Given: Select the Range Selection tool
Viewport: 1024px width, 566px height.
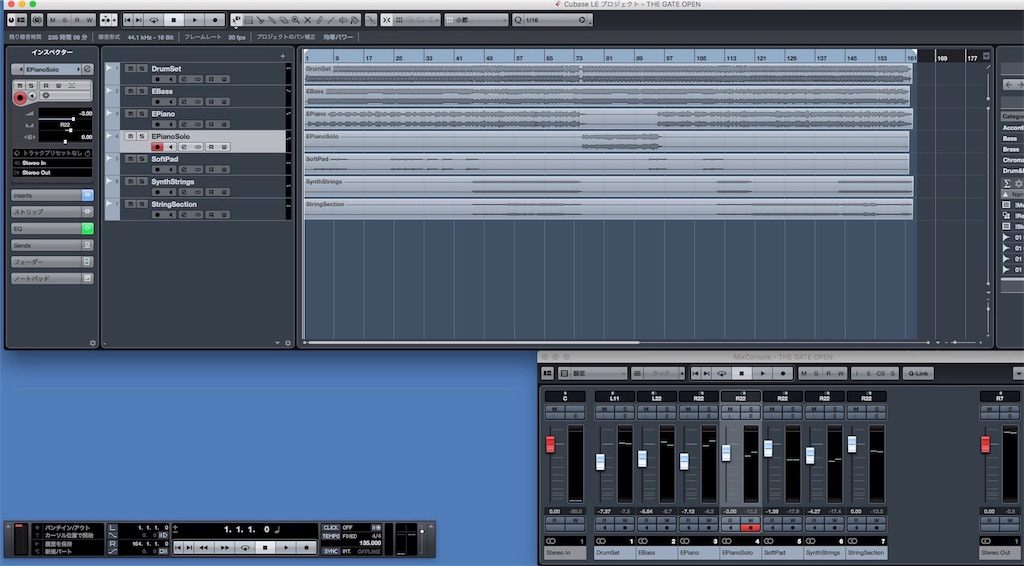Looking at the screenshot, I should click(x=249, y=20).
